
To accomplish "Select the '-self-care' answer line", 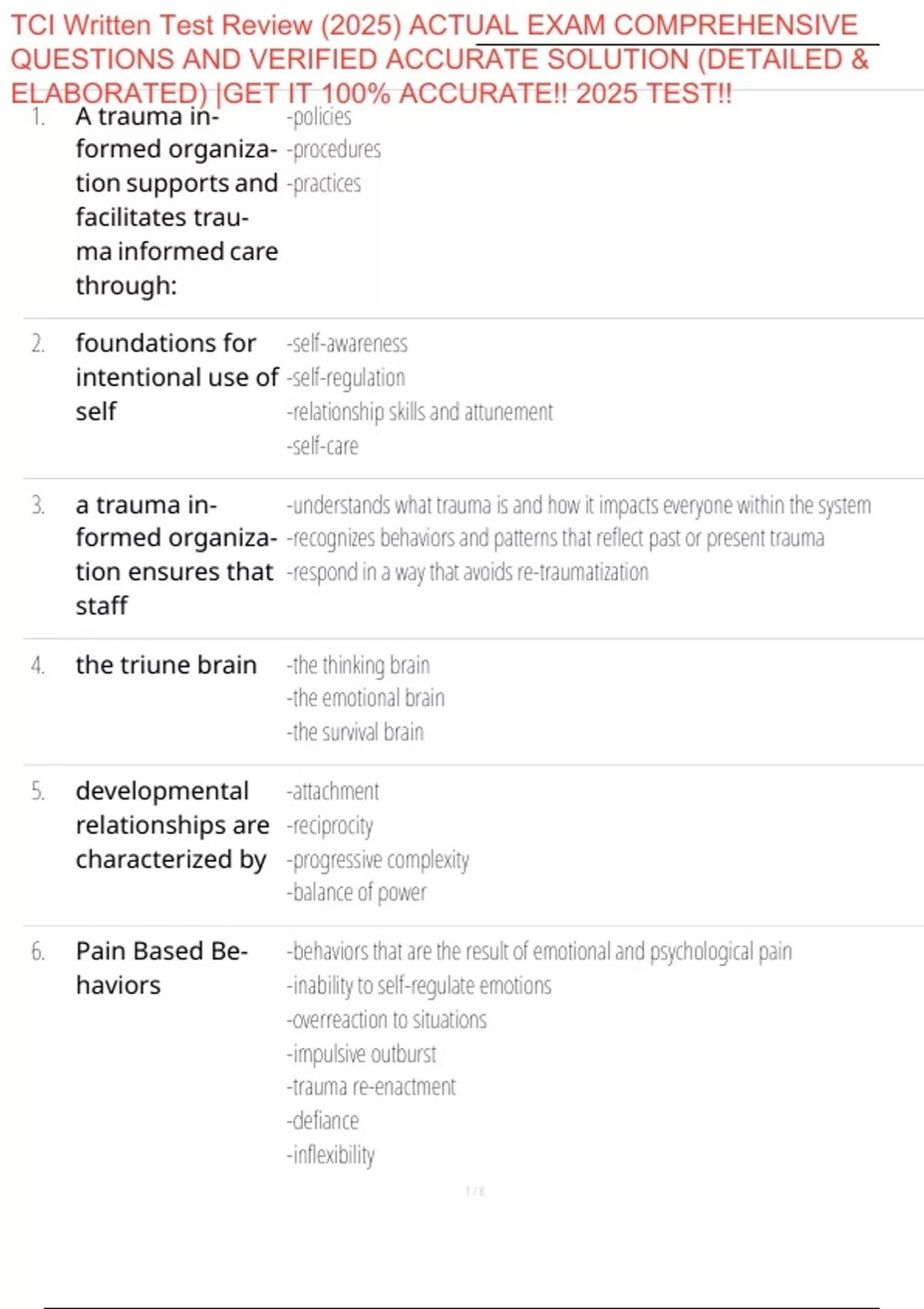I will pyautogui.click(x=323, y=447).
